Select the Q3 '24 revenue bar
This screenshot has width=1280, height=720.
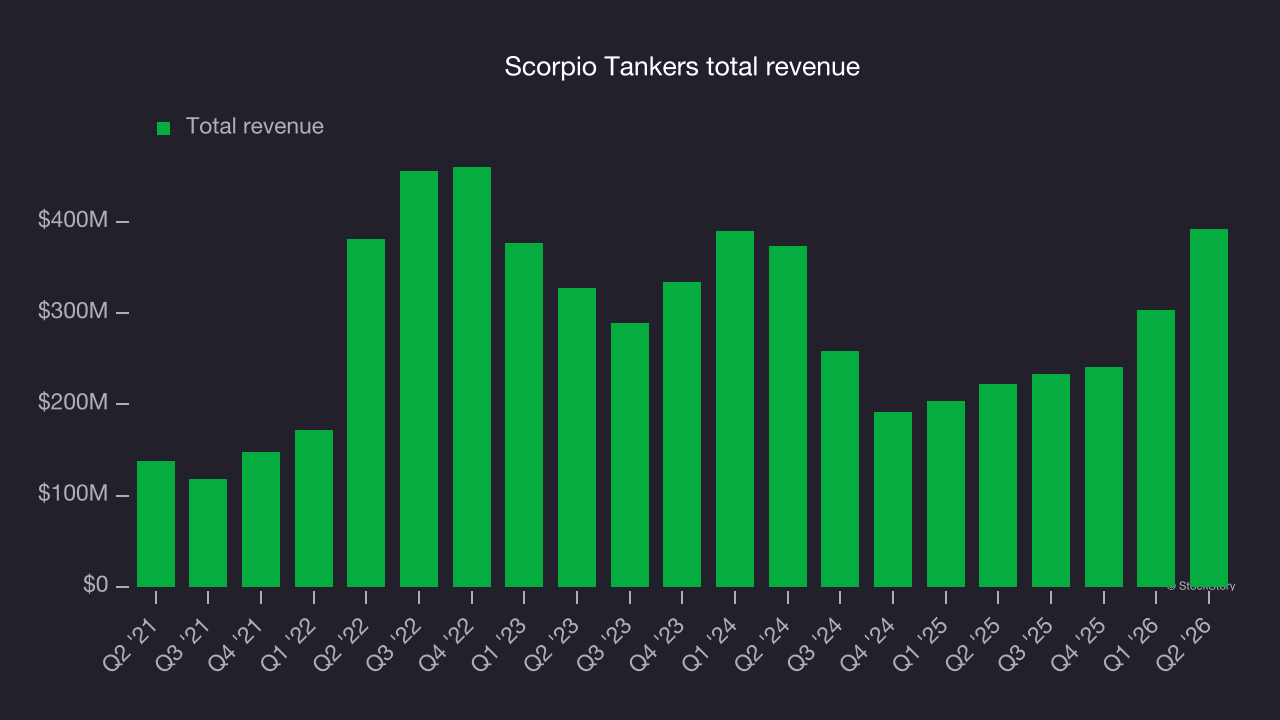point(840,469)
